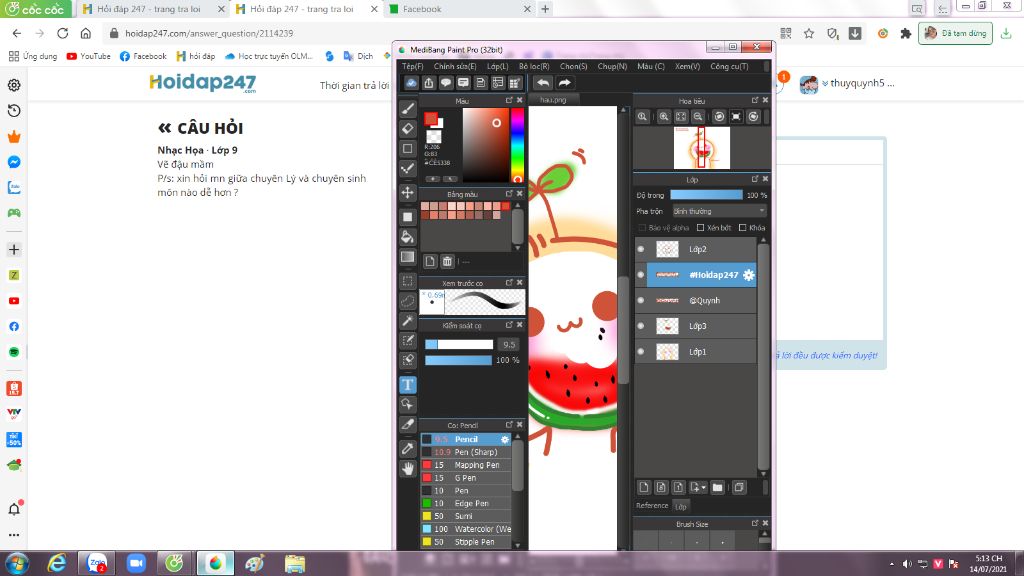Click the upload/share icon in MediBang toolbar
The height and width of the screenshot is (576, 1024).
click(428, 83)
